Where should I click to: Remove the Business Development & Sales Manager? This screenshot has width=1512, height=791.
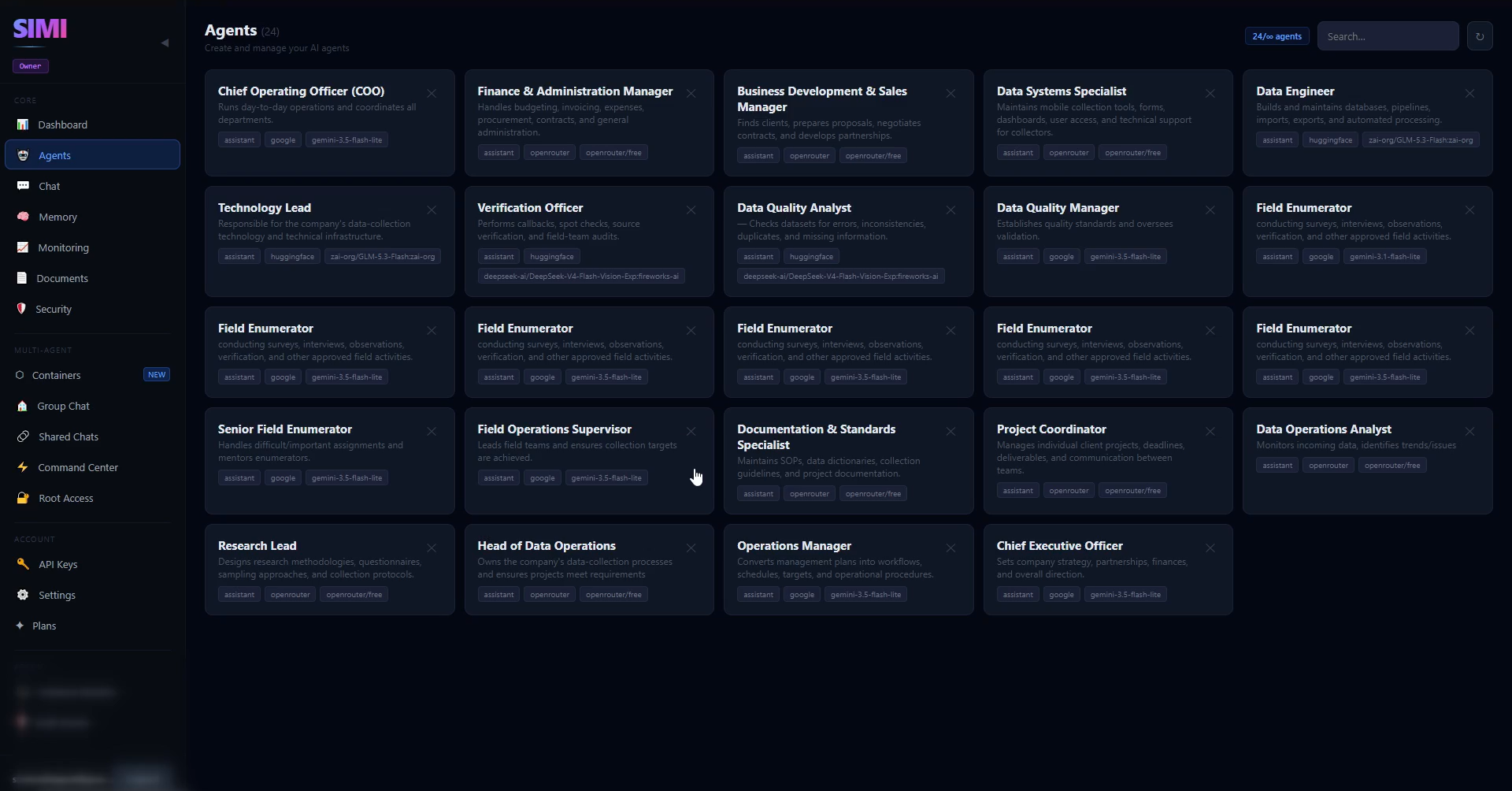[951, 94]
